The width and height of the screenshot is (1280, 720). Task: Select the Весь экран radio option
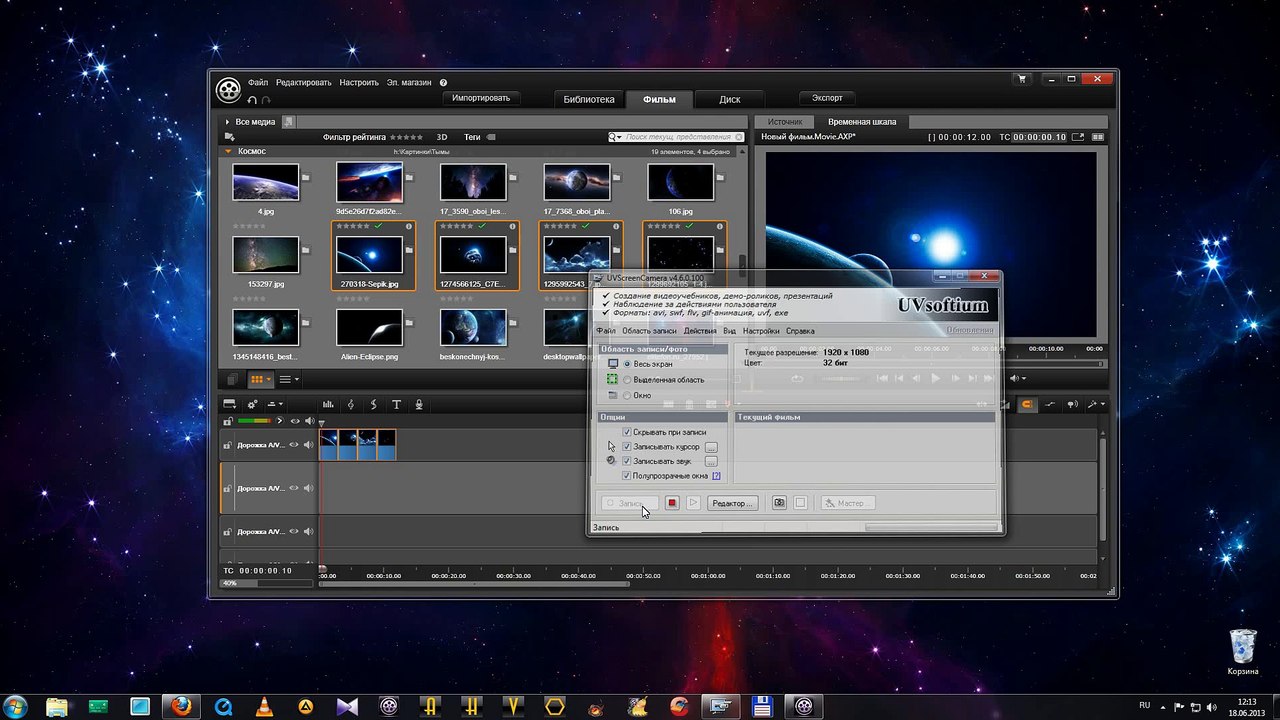coord(627,364)
